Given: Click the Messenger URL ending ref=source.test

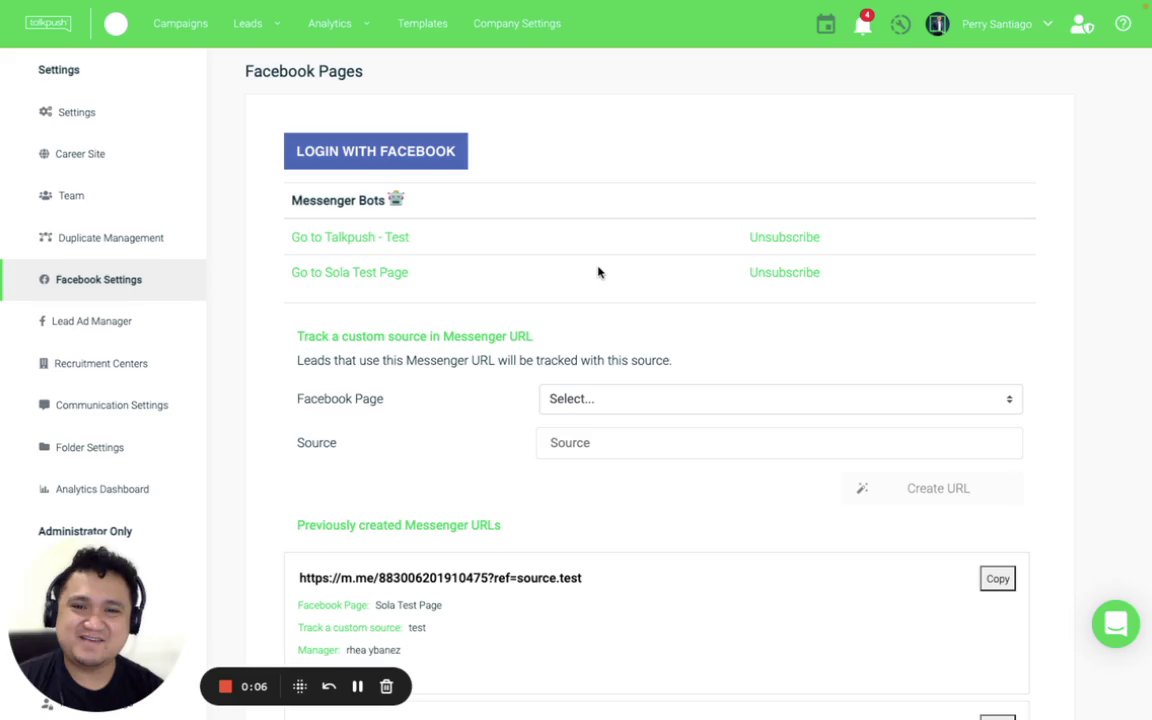Looking at the screenshot, I should click(x=440, y=577).
